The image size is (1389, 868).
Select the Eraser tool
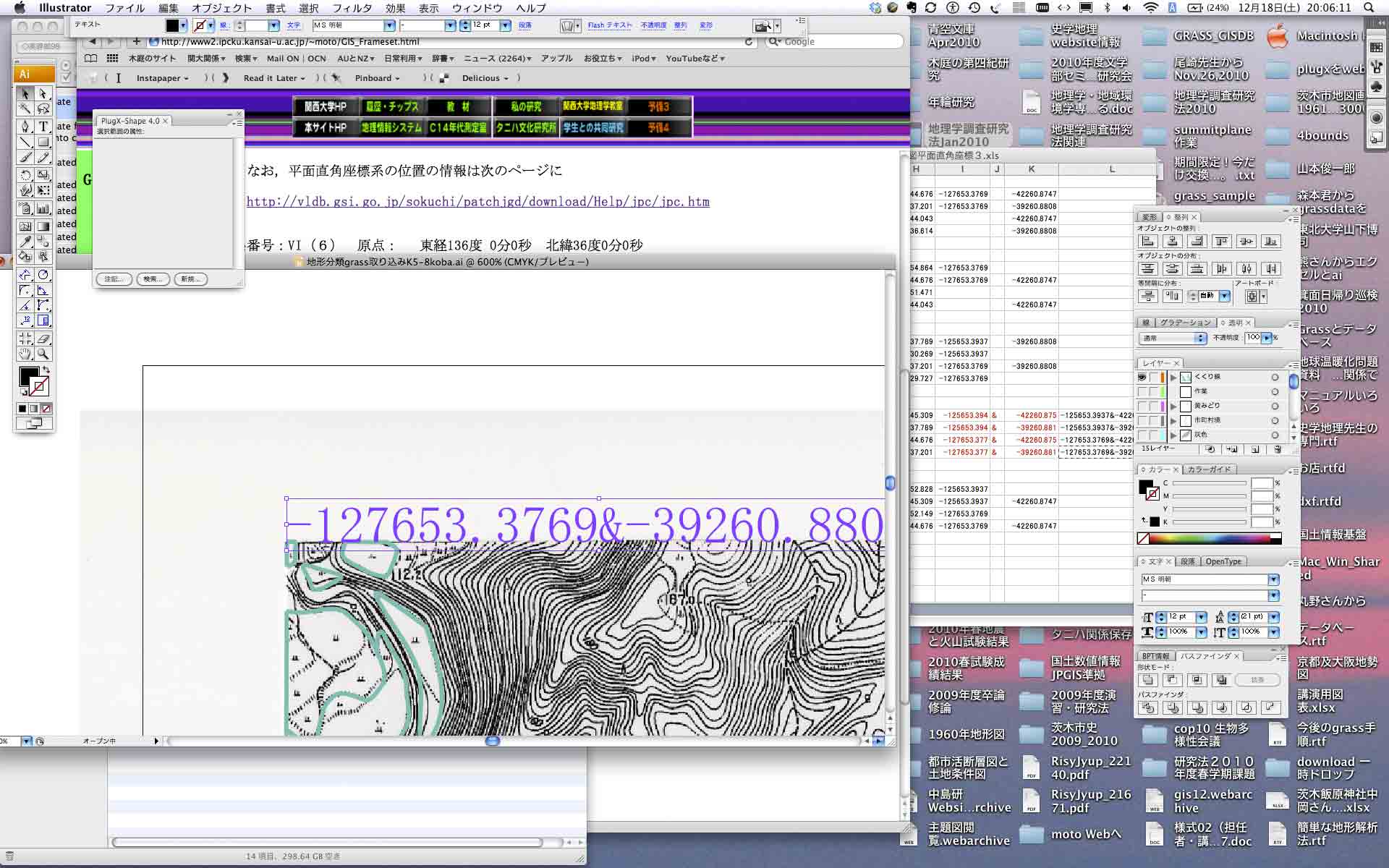coord(43,339)
